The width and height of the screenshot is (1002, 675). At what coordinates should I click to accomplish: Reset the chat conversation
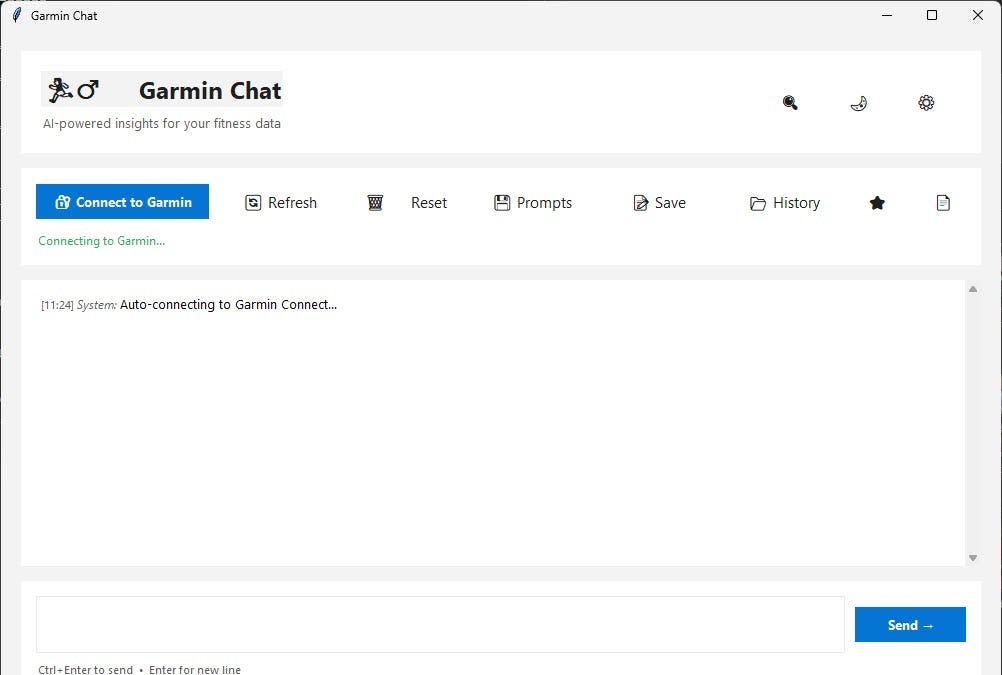(429, 203)
